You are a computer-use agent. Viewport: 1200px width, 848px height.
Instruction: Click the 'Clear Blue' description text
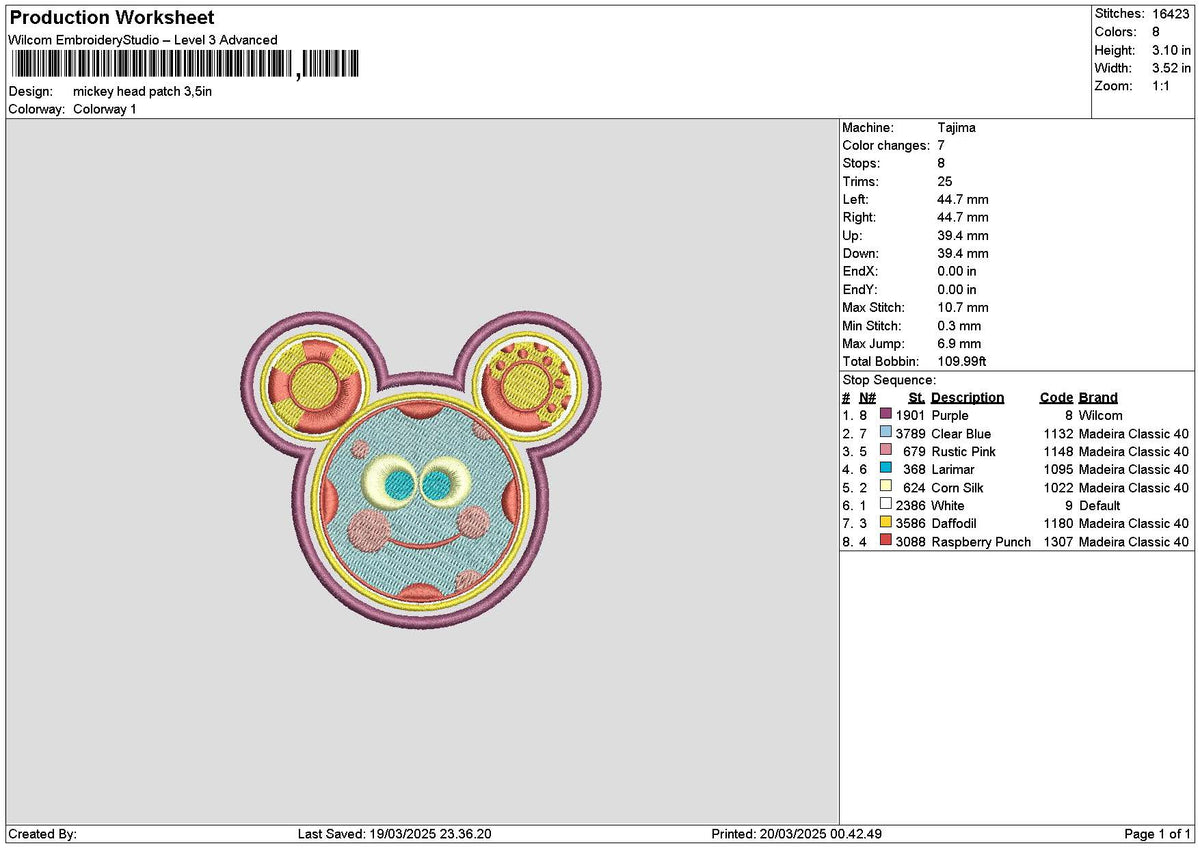tap(961, 433)
